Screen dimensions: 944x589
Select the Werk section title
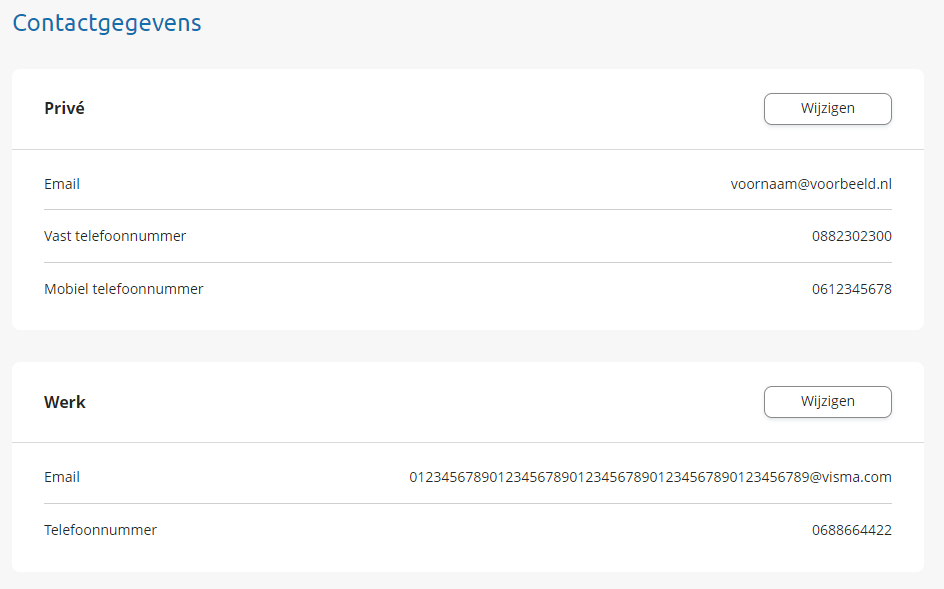pos(65,402)
